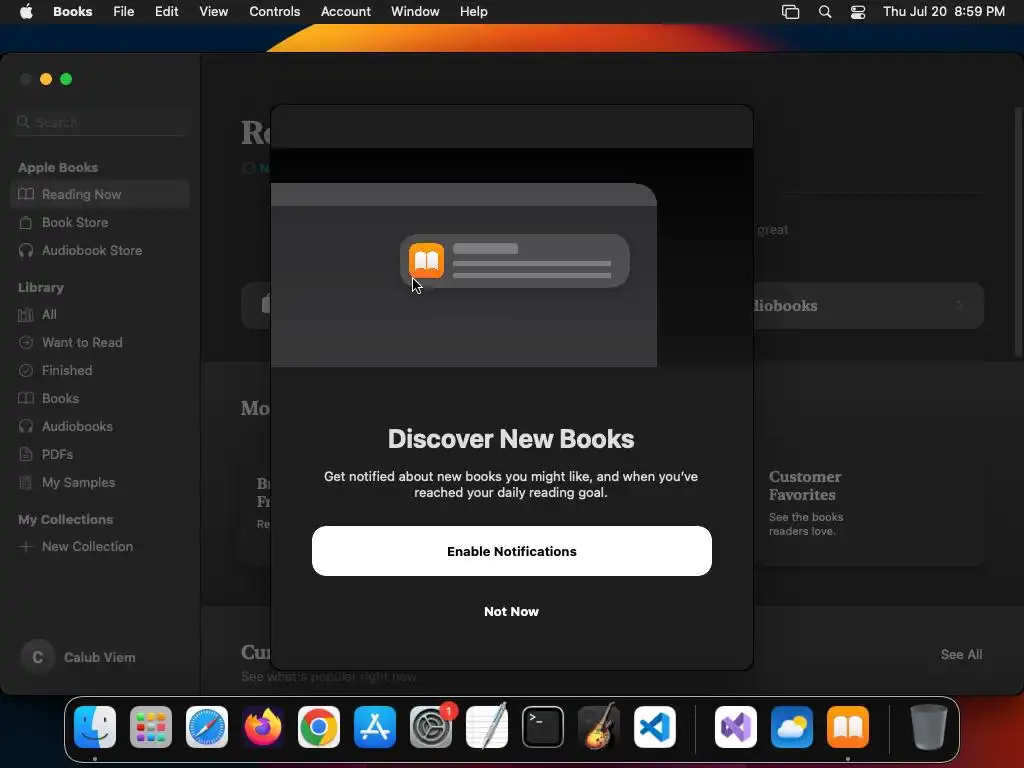Click the plus icon for New Collection
1024x768 pixels.
coord(25,547)
